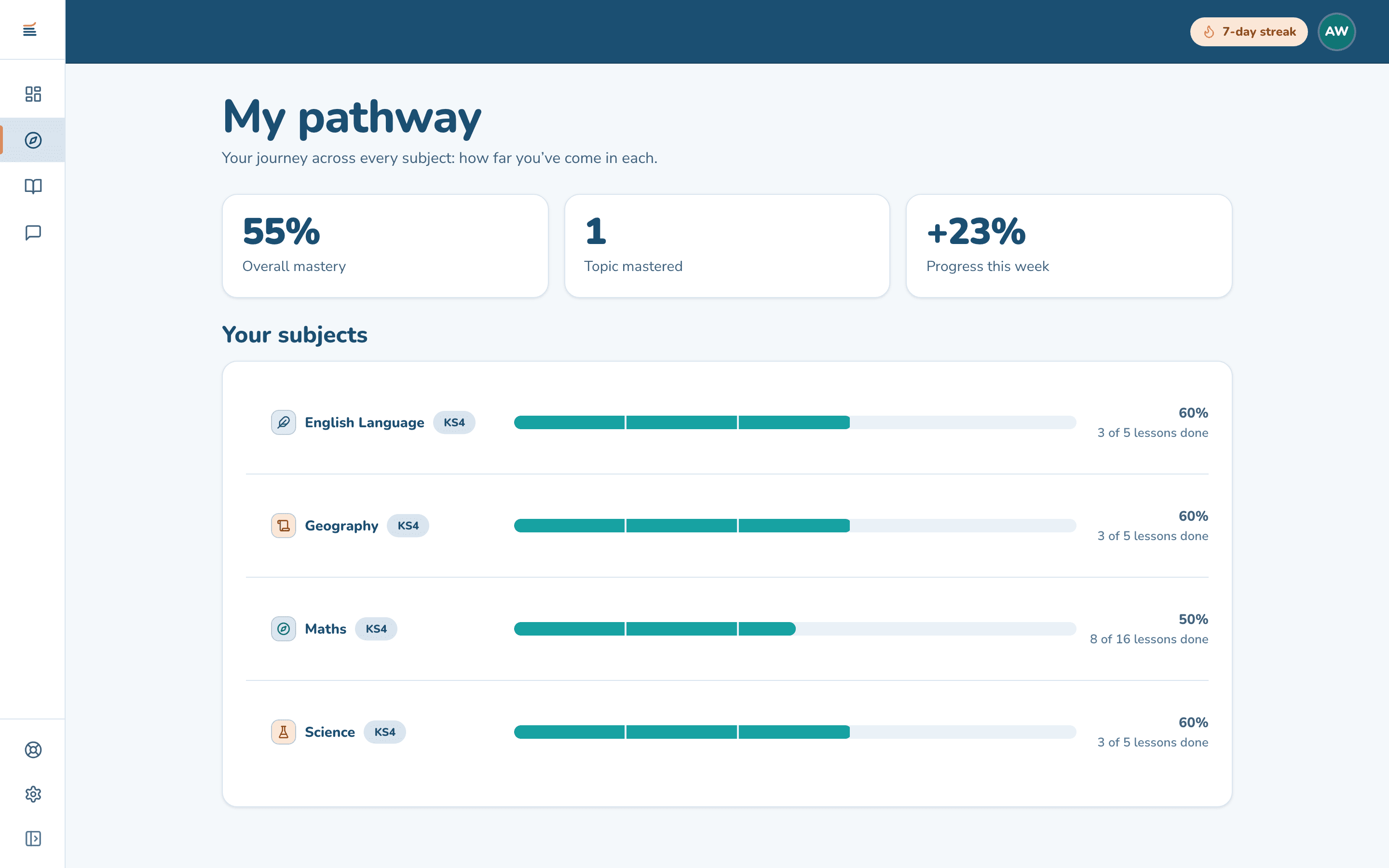Open the Maths subject row
The width and height of the screenshot is (1389, 868).
coord(727,629)
